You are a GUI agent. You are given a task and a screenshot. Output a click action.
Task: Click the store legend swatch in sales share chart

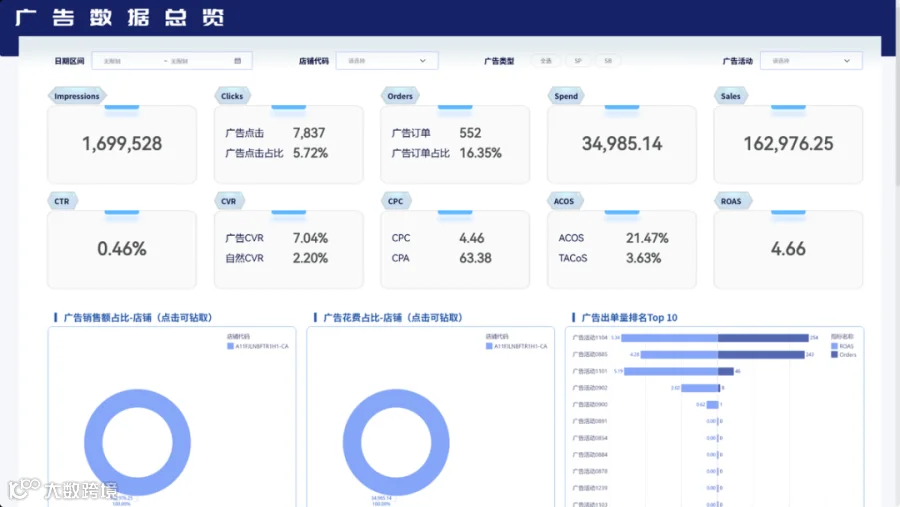[230, 346]
